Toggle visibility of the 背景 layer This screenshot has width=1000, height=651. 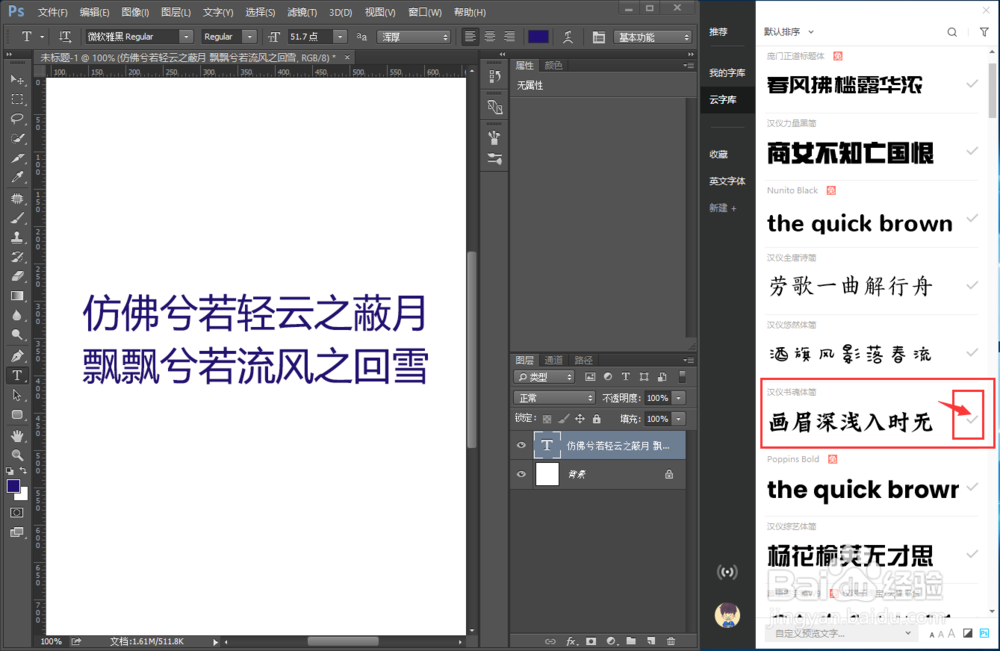click(521, 475)
